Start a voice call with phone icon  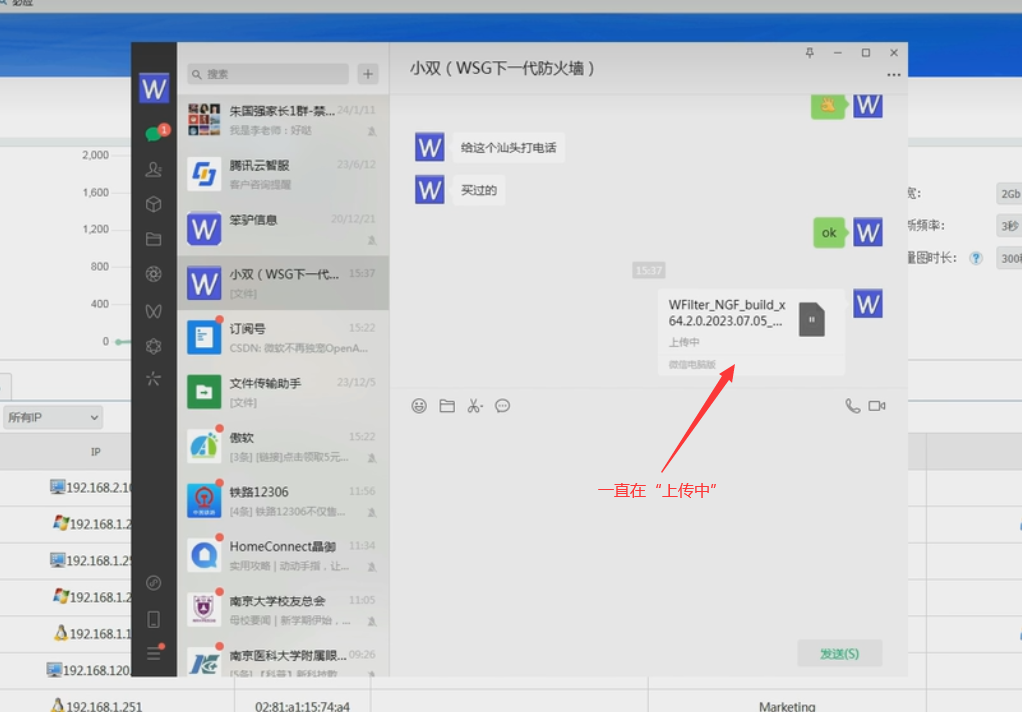852,406
